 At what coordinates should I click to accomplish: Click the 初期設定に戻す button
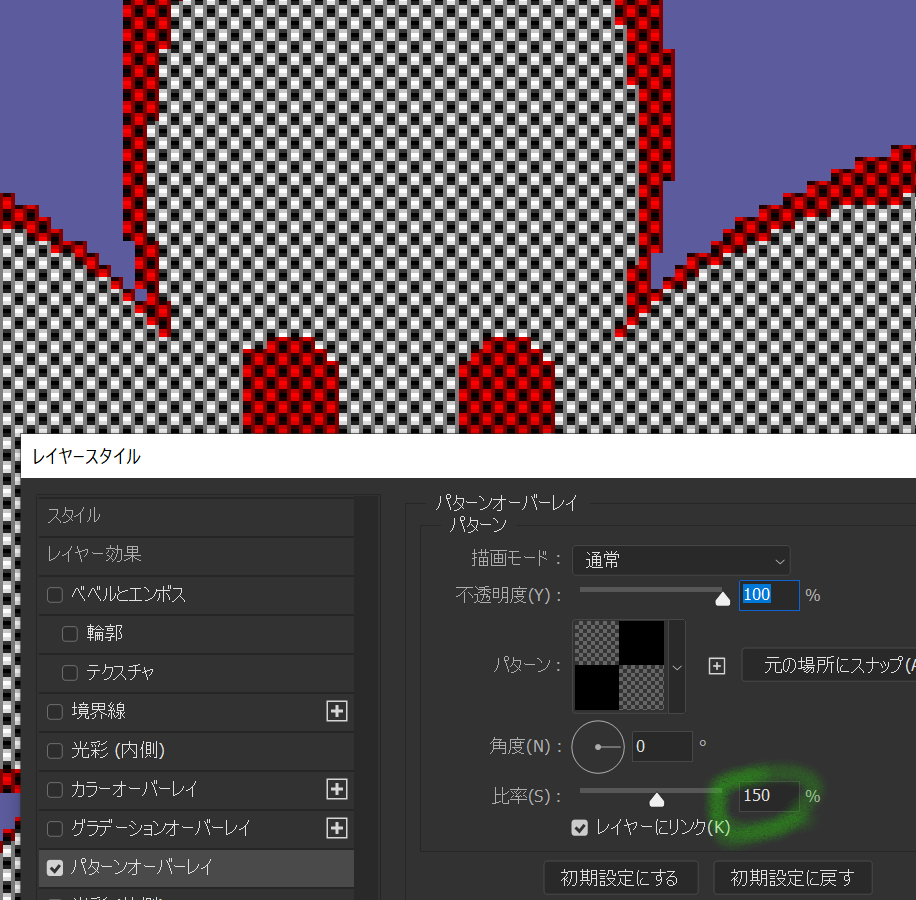click(792, 878)
